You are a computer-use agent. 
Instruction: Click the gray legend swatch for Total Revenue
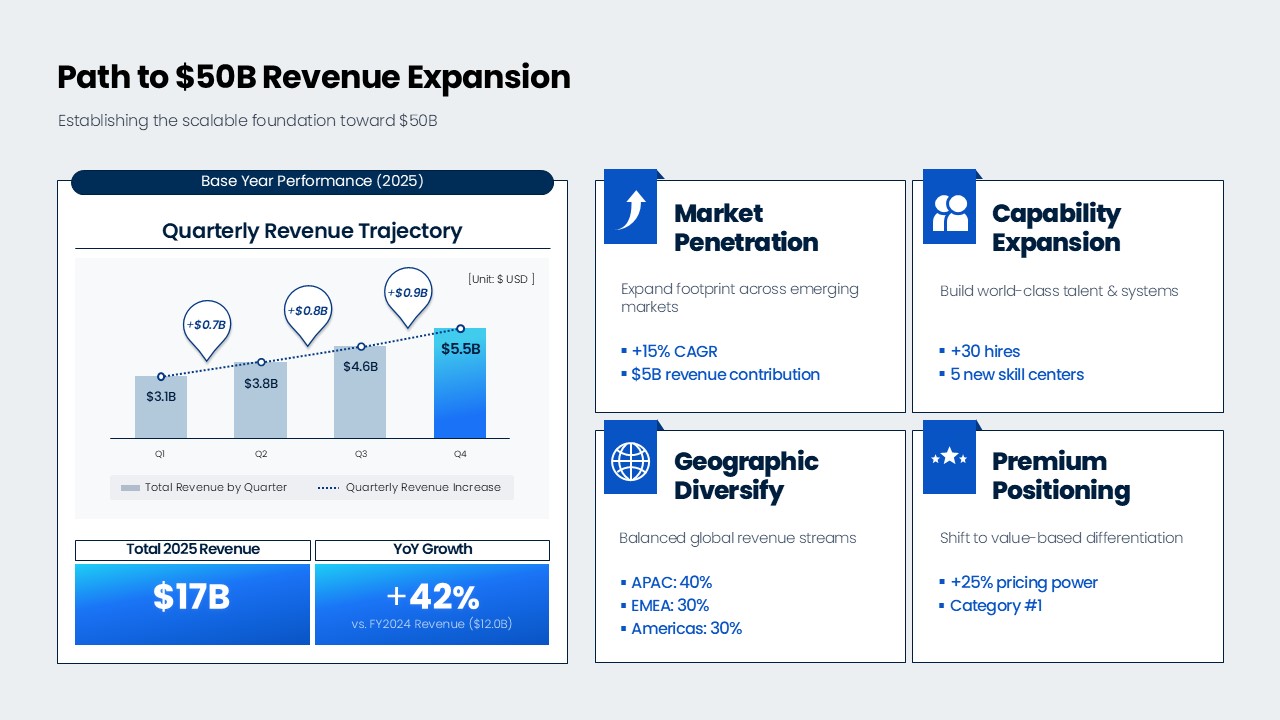(x=130, y=488)
